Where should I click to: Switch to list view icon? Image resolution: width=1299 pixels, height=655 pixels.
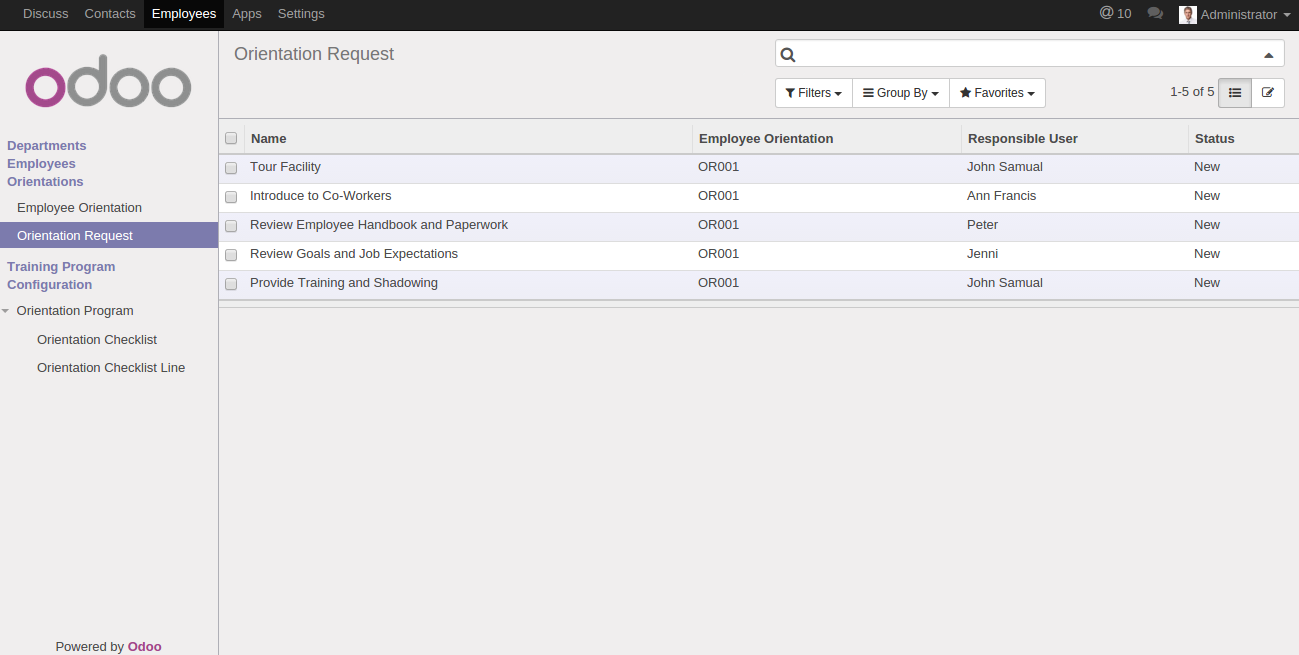1235,93
